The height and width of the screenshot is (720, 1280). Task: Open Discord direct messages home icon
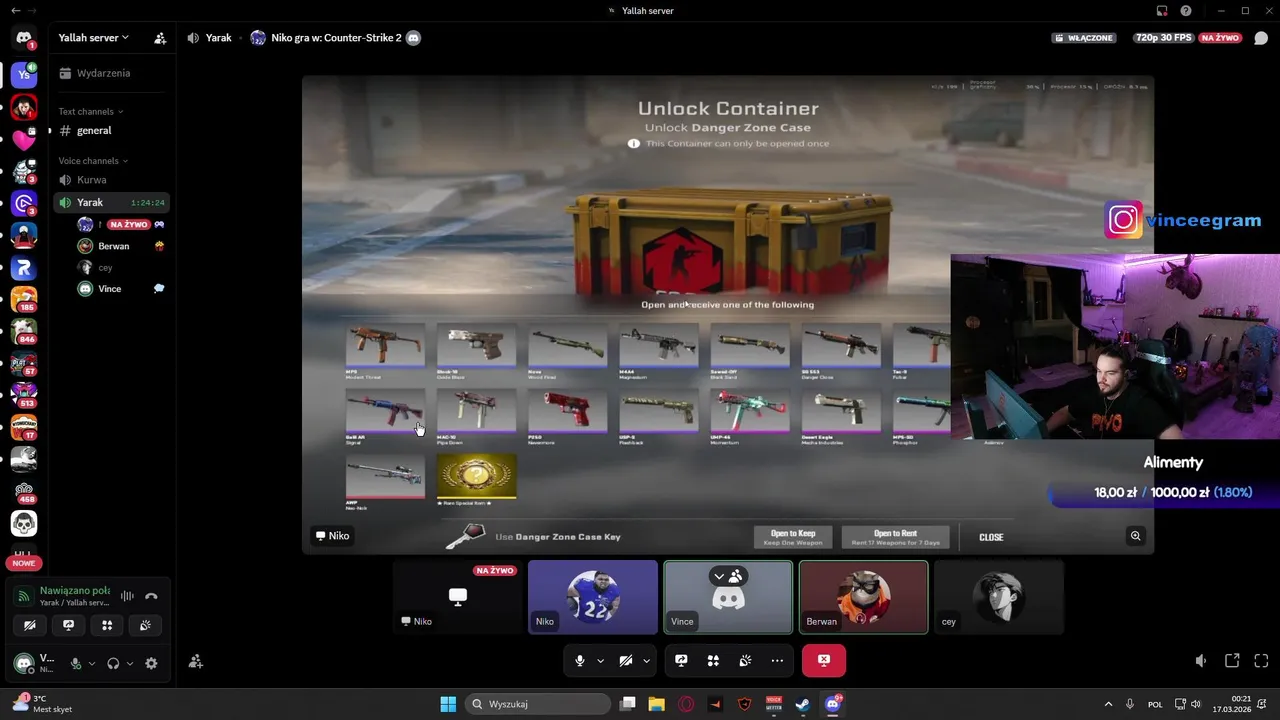pos(24,38)
